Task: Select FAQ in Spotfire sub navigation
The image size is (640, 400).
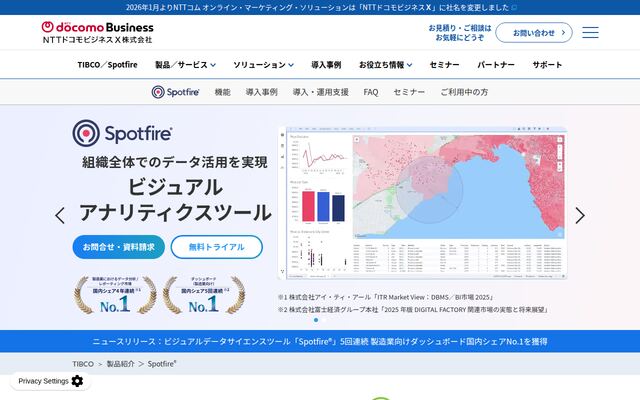Action: pyautogui.click(x=371, y=92)
